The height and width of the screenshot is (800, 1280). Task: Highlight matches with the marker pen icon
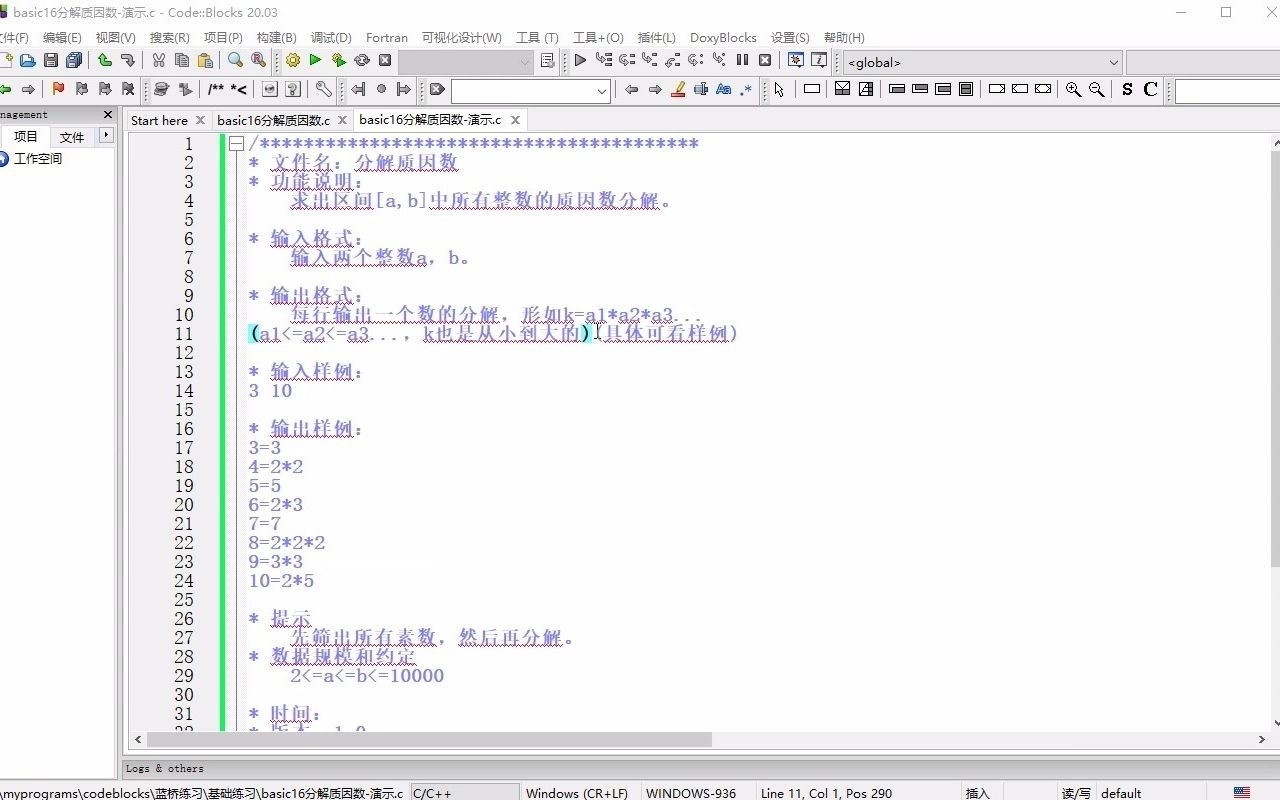678,89
